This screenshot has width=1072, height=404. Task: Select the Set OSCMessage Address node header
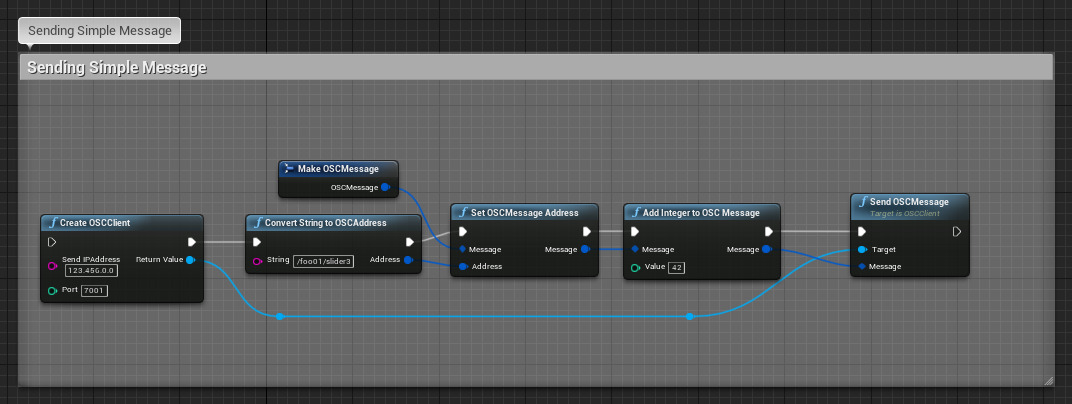(x=524, y=212)
